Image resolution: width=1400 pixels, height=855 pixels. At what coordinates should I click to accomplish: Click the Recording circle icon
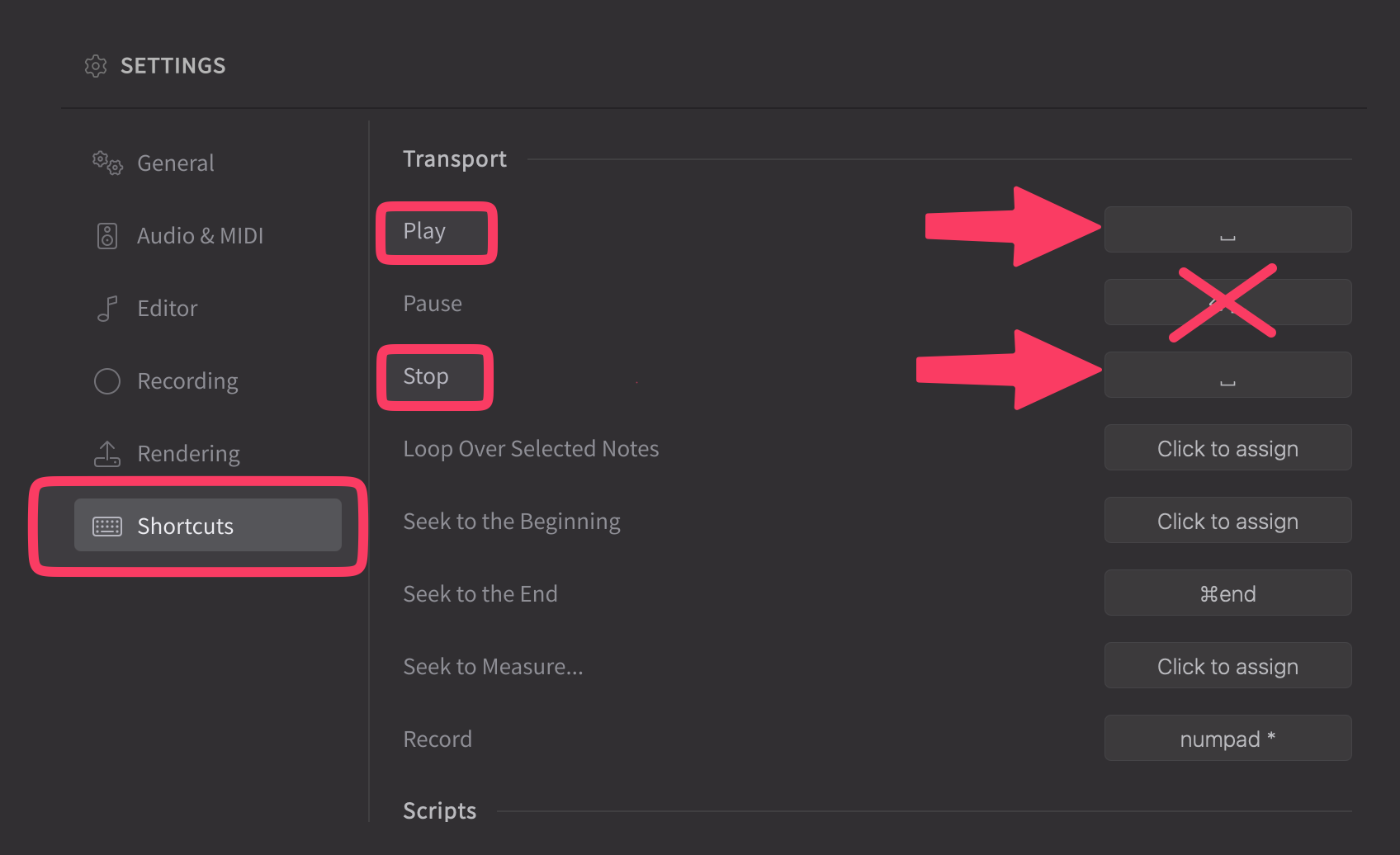click(x=107, y=381)
